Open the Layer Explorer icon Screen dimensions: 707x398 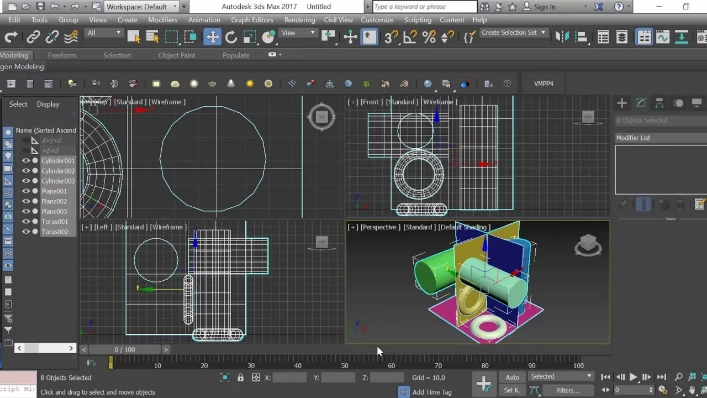(621, 37)
